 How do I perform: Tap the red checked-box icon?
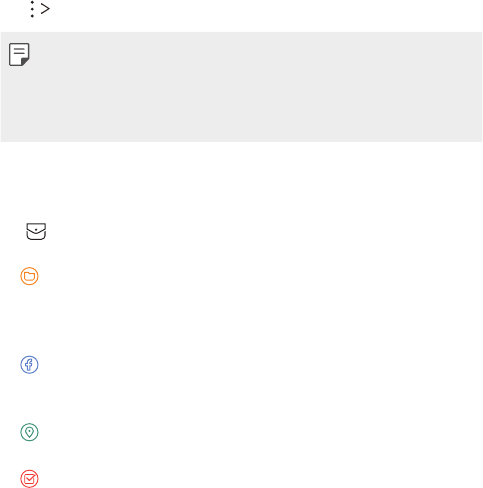(x=29, y=479)
